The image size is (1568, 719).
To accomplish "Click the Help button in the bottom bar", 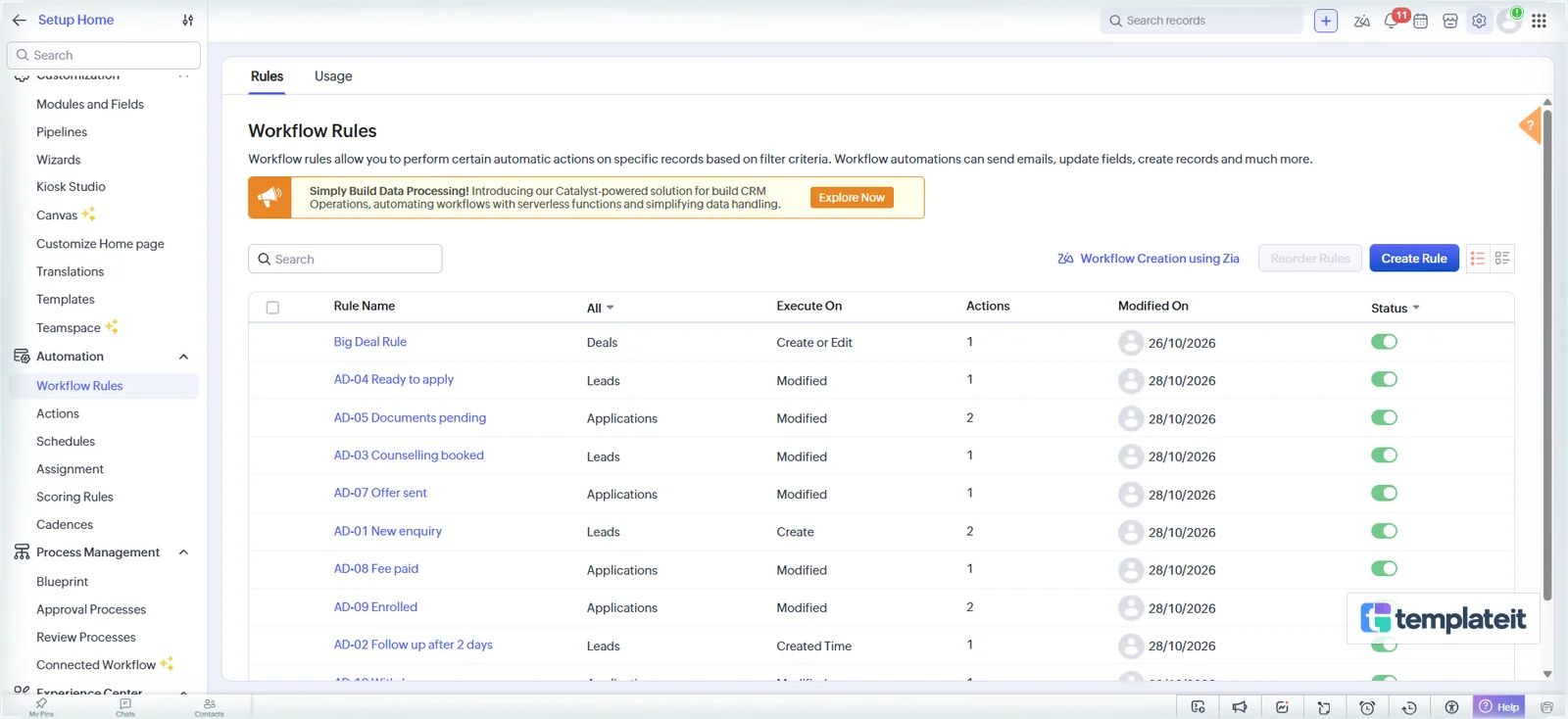I will pos(1499,707).
